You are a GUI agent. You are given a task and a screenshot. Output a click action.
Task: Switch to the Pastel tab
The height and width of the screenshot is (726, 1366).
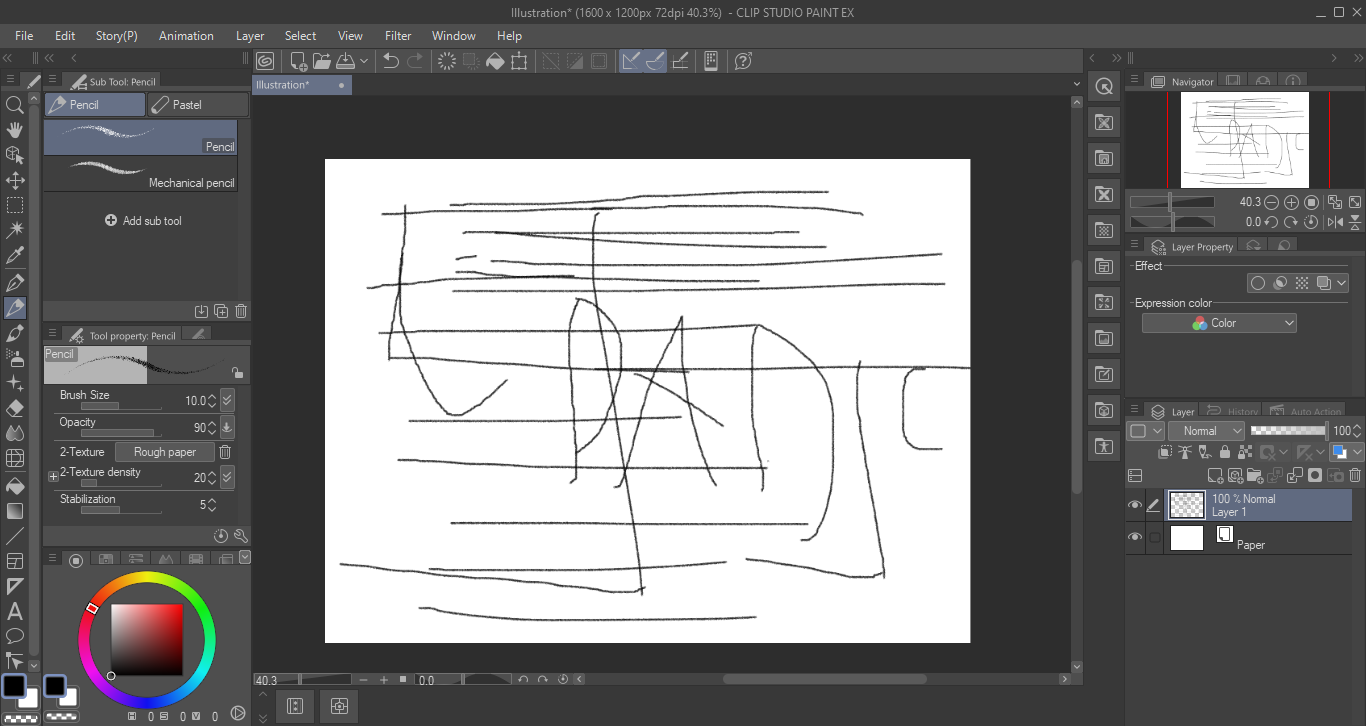tap(197, 105)
